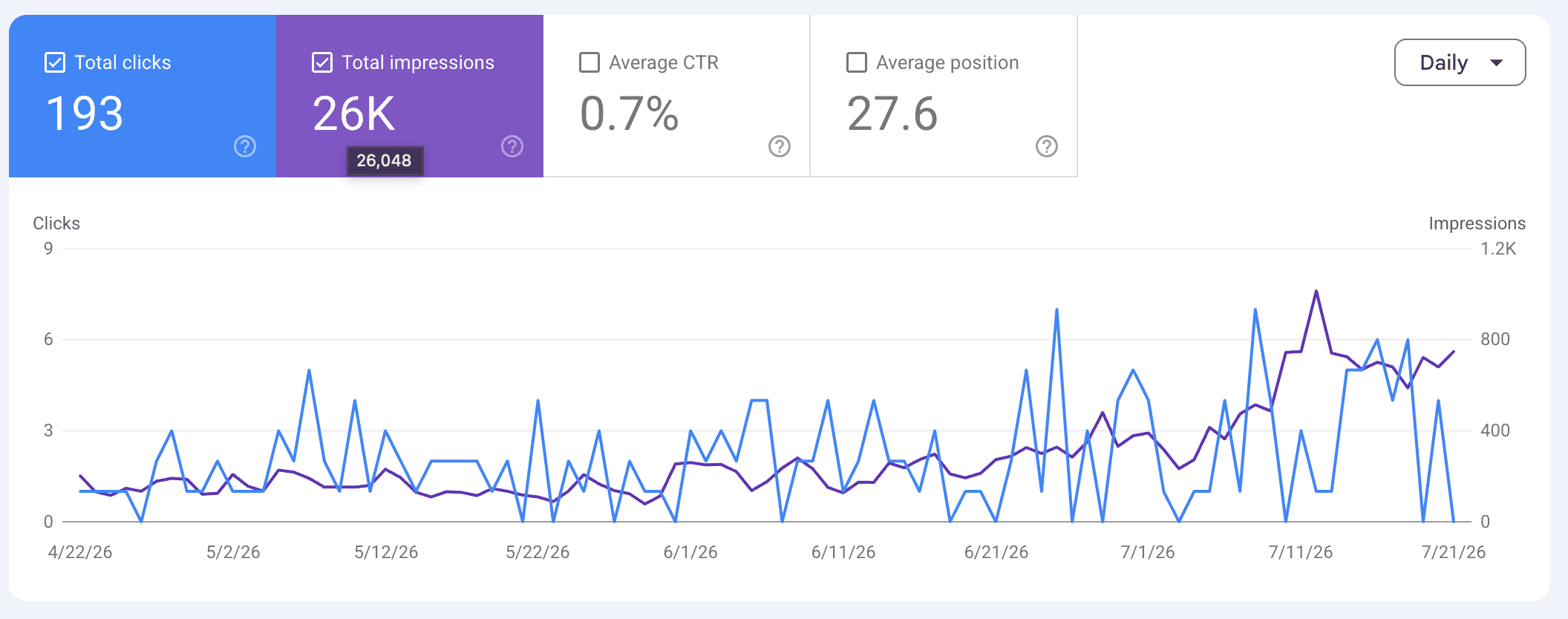
Task: Click the 3 clicks axis label
Action: (48, 430)
